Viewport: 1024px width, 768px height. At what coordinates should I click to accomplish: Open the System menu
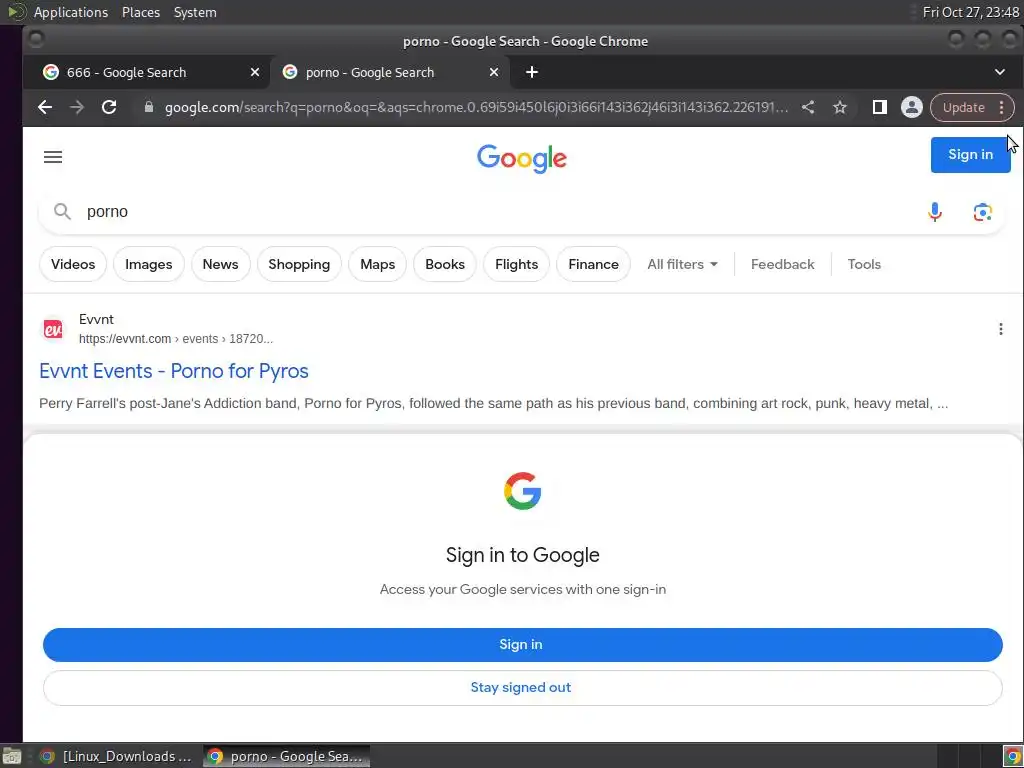[x=195, y=12]
